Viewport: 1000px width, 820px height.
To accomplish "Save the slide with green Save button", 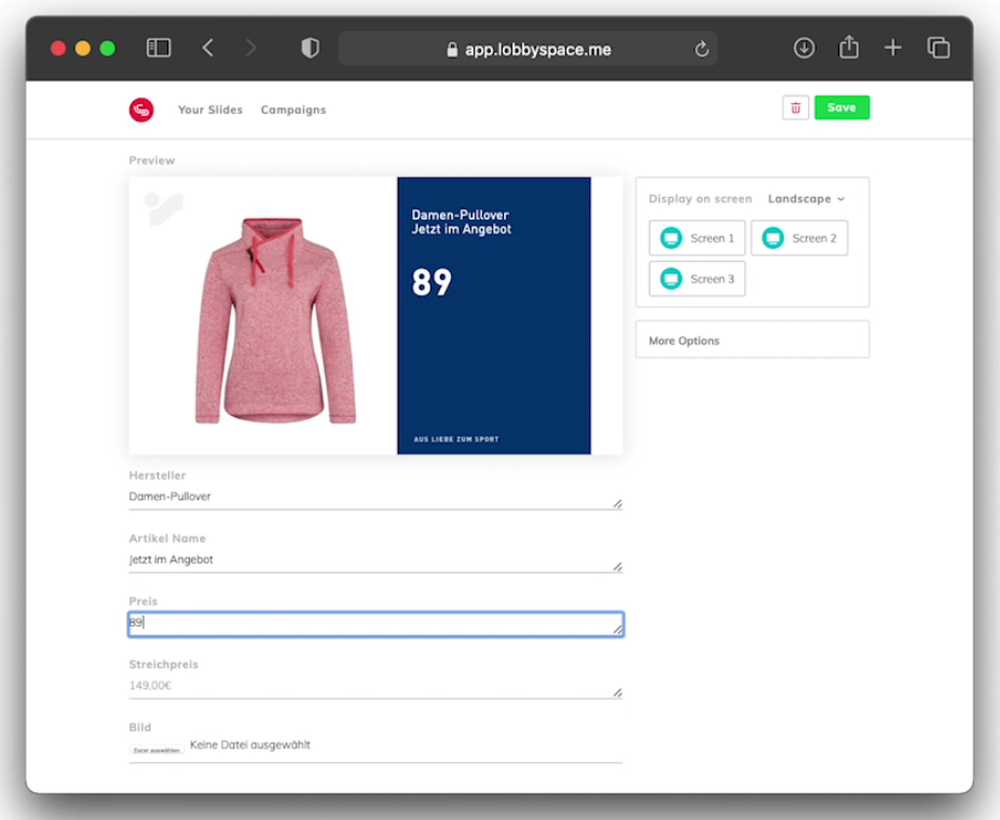I will (841, 107).
